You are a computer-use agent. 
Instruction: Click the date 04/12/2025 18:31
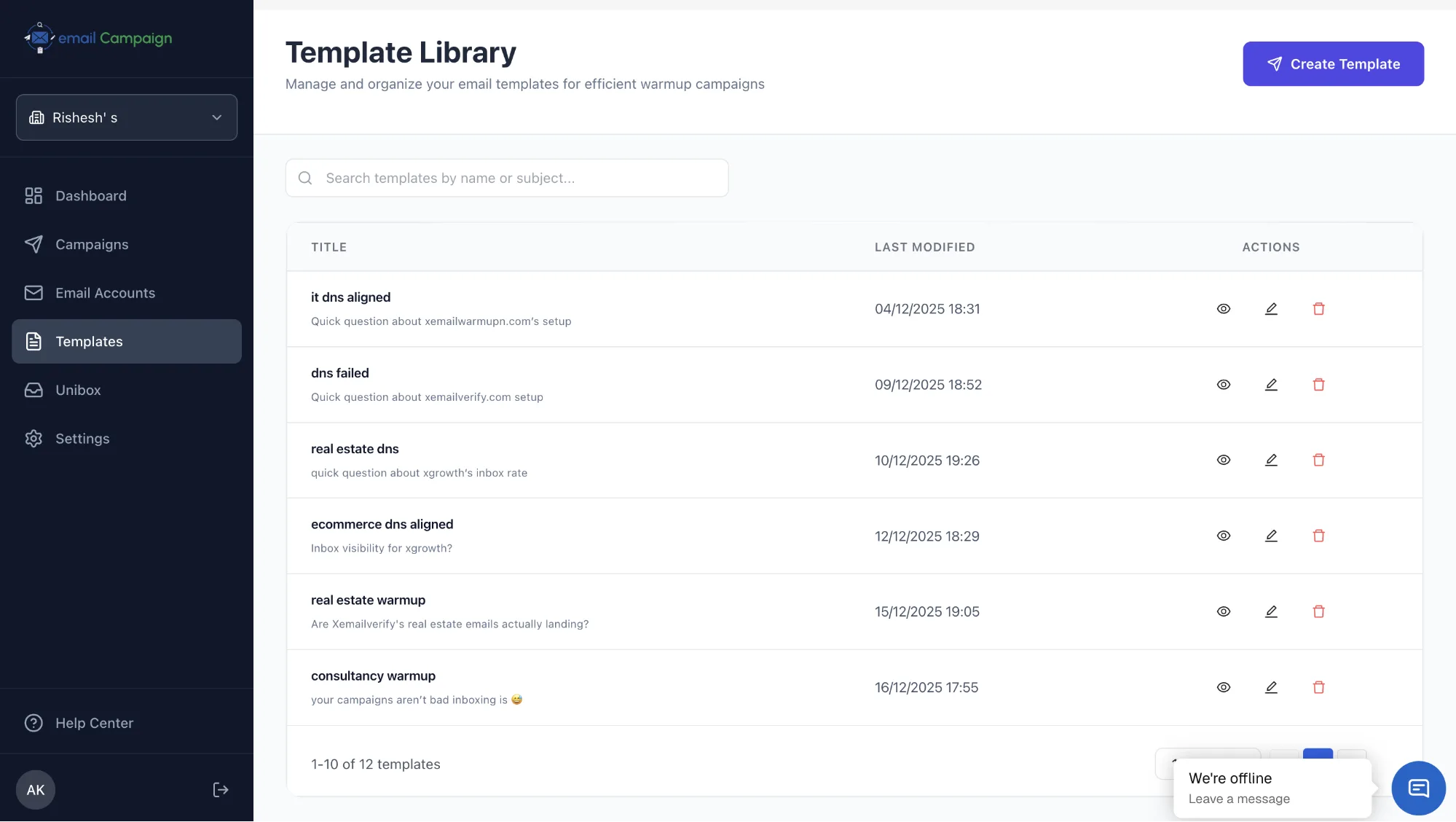(x=927, y=309)
